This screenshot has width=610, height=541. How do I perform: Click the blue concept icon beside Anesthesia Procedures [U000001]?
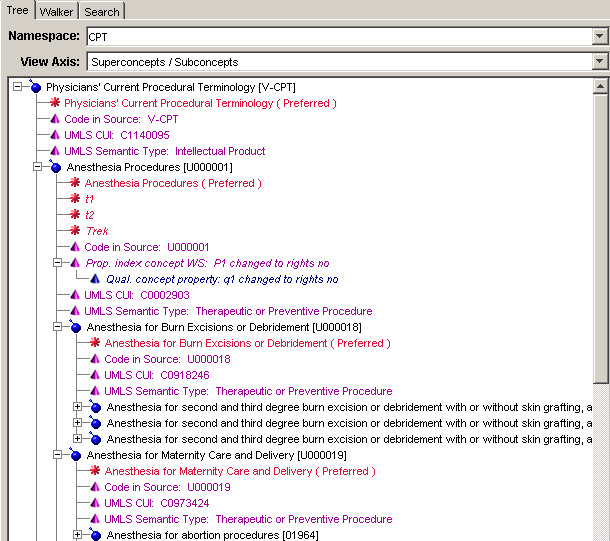coord(55,167)
